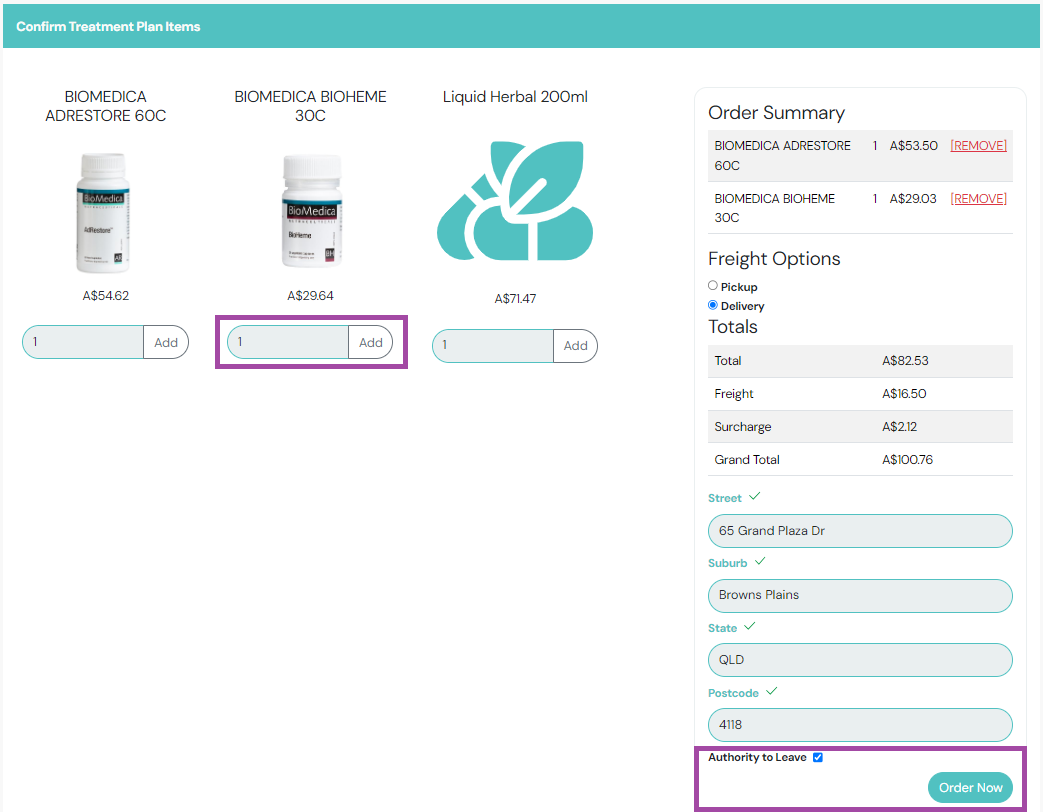Click the Freight amount A$16.50

[904, 394]
